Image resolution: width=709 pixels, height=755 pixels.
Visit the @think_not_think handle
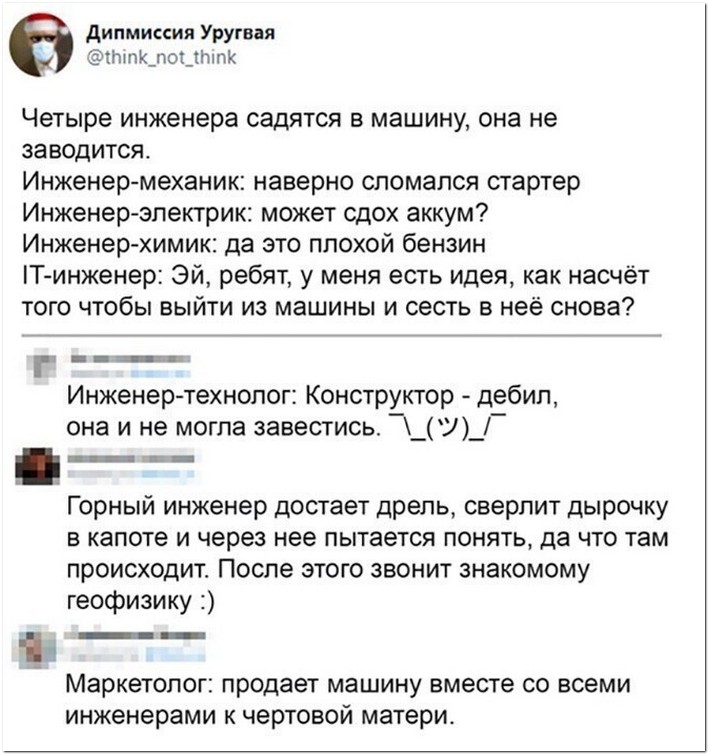161,57
